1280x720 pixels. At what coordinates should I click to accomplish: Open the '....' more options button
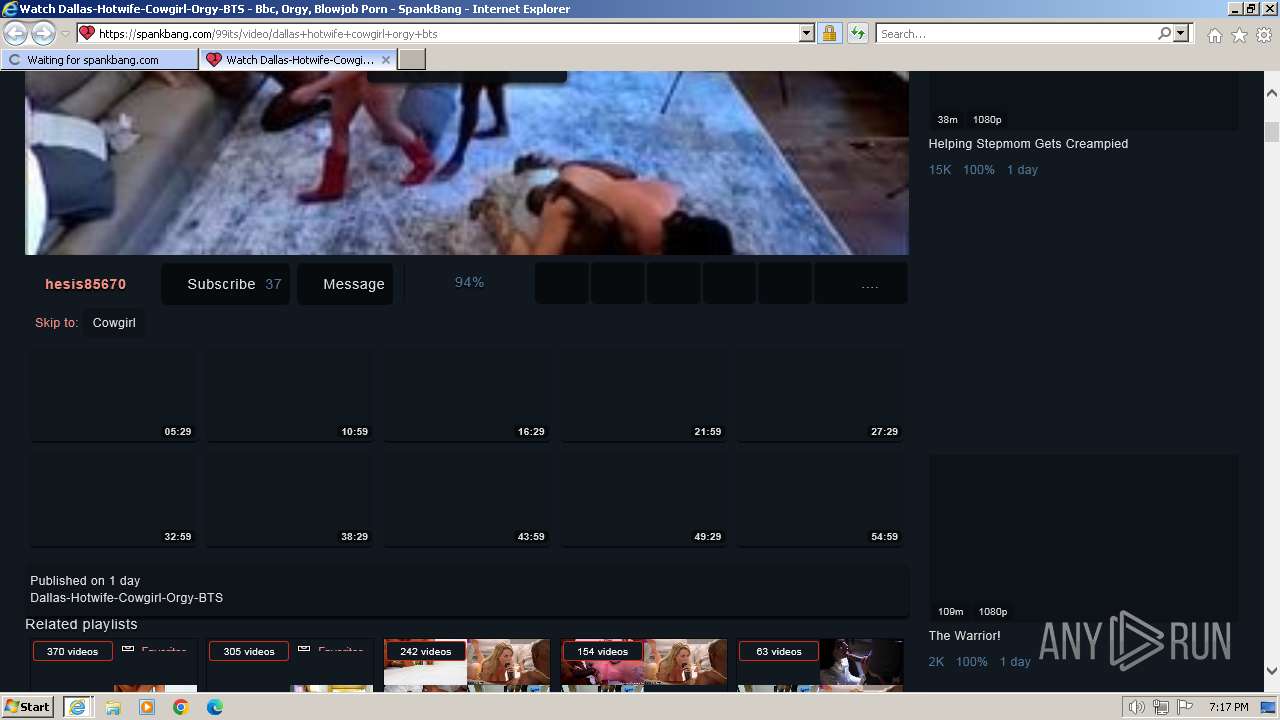tap(862, 284)
